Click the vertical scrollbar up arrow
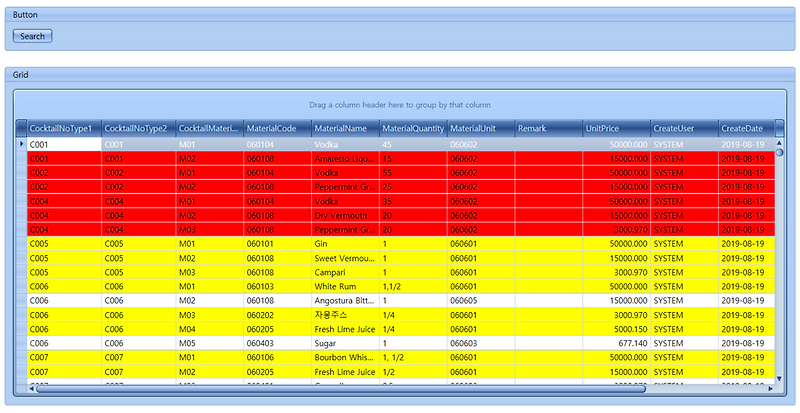Viewport: 800px width, 413px height. pyautogui.click(x=779, y=143)
